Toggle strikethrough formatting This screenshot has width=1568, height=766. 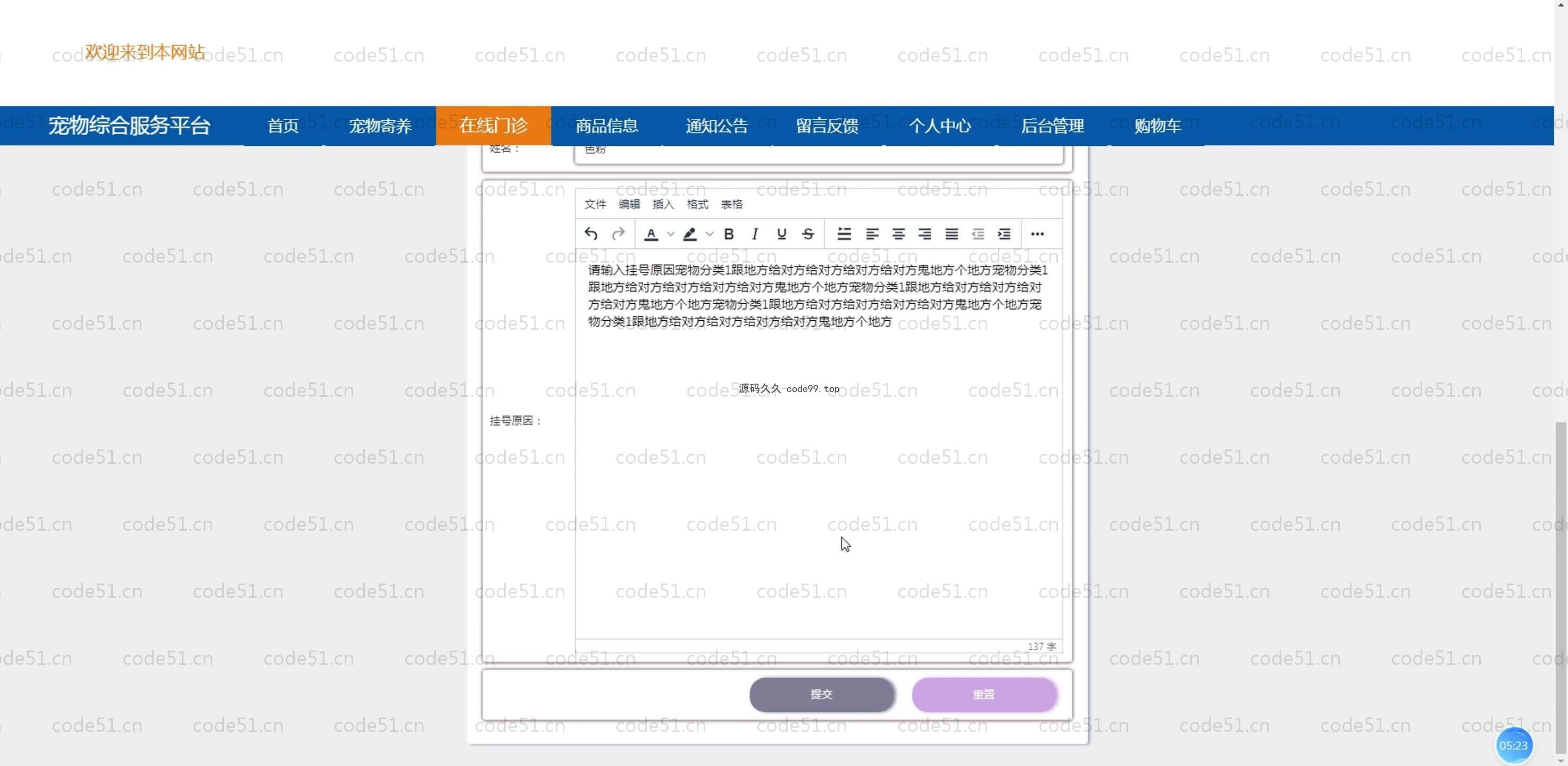(808, 234)
